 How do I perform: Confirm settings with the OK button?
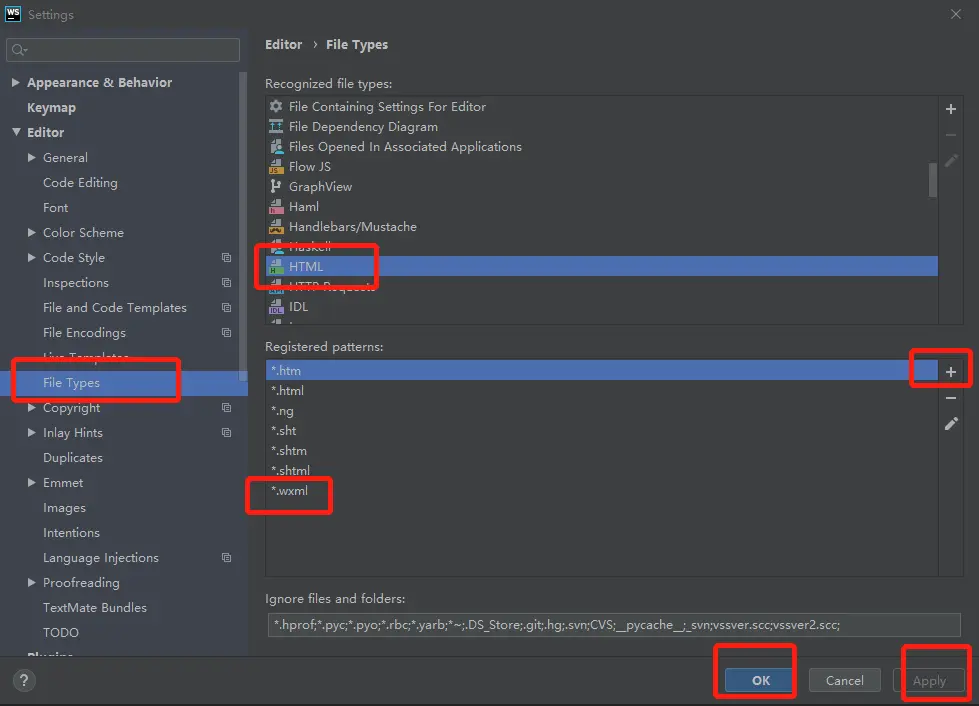[760, 680]
